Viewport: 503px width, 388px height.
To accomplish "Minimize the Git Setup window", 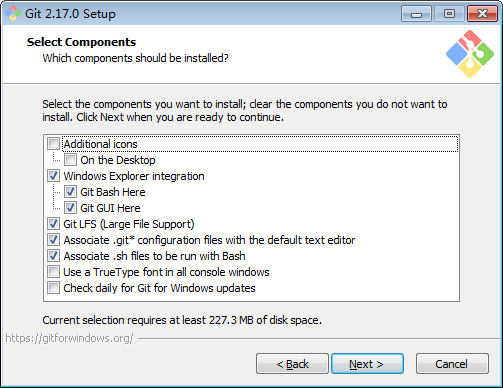I will pos(416,14).
